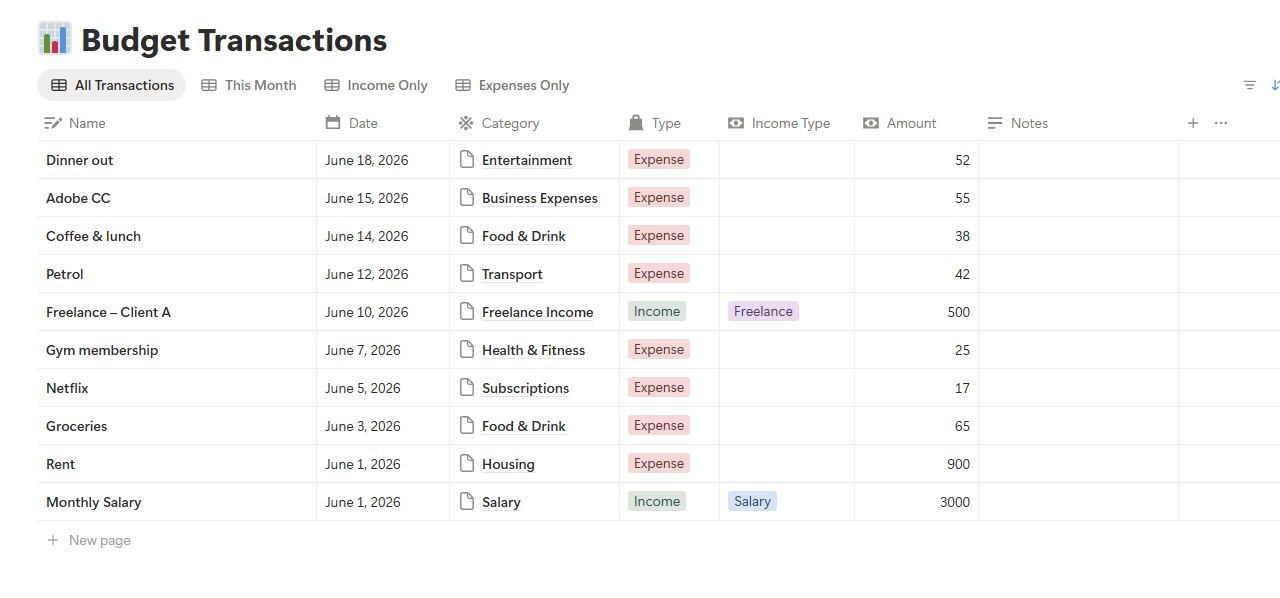
Task: Click the page icon next to Freelance Income
Action: [466, 311]
